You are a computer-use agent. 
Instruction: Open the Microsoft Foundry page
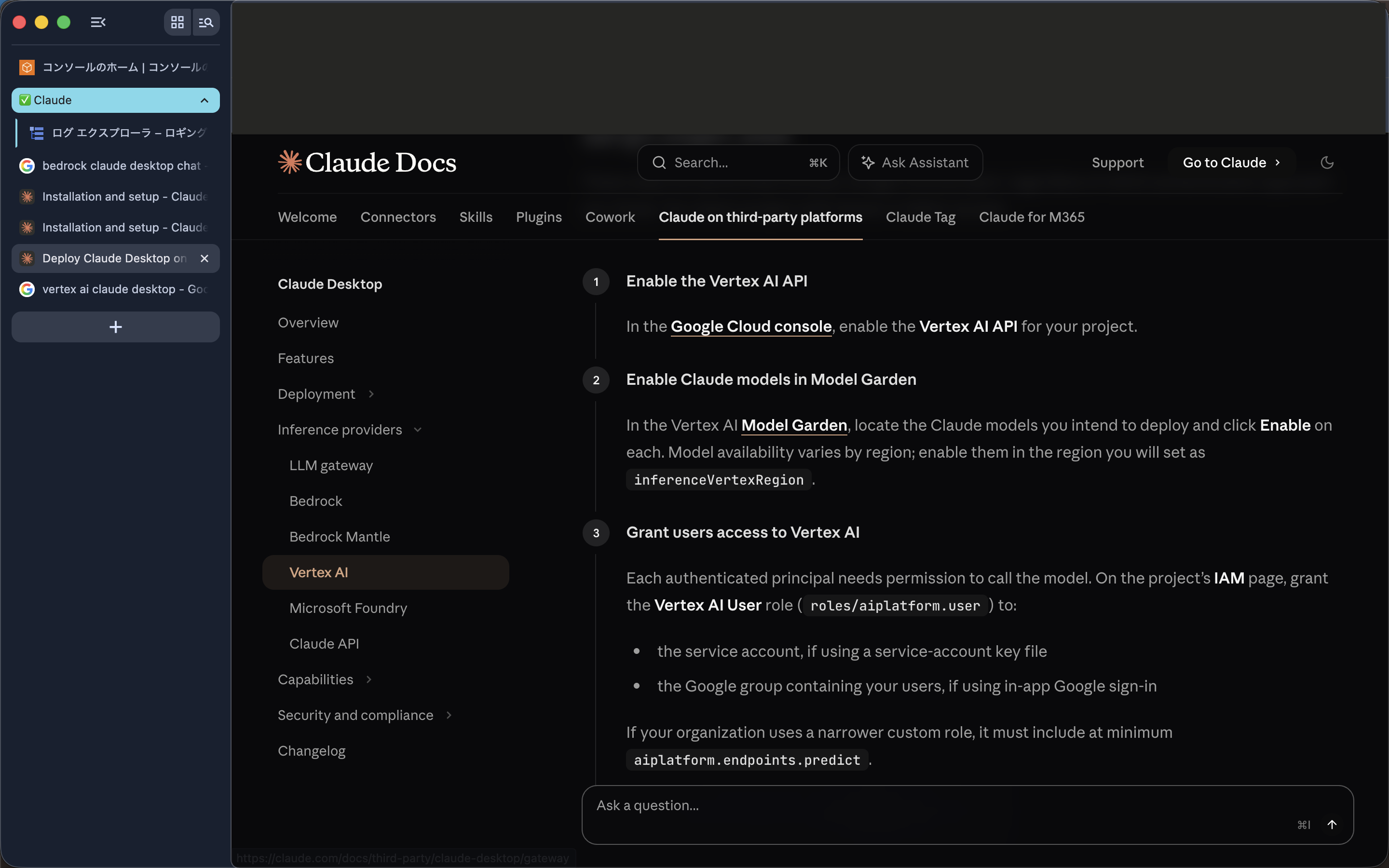348,608
